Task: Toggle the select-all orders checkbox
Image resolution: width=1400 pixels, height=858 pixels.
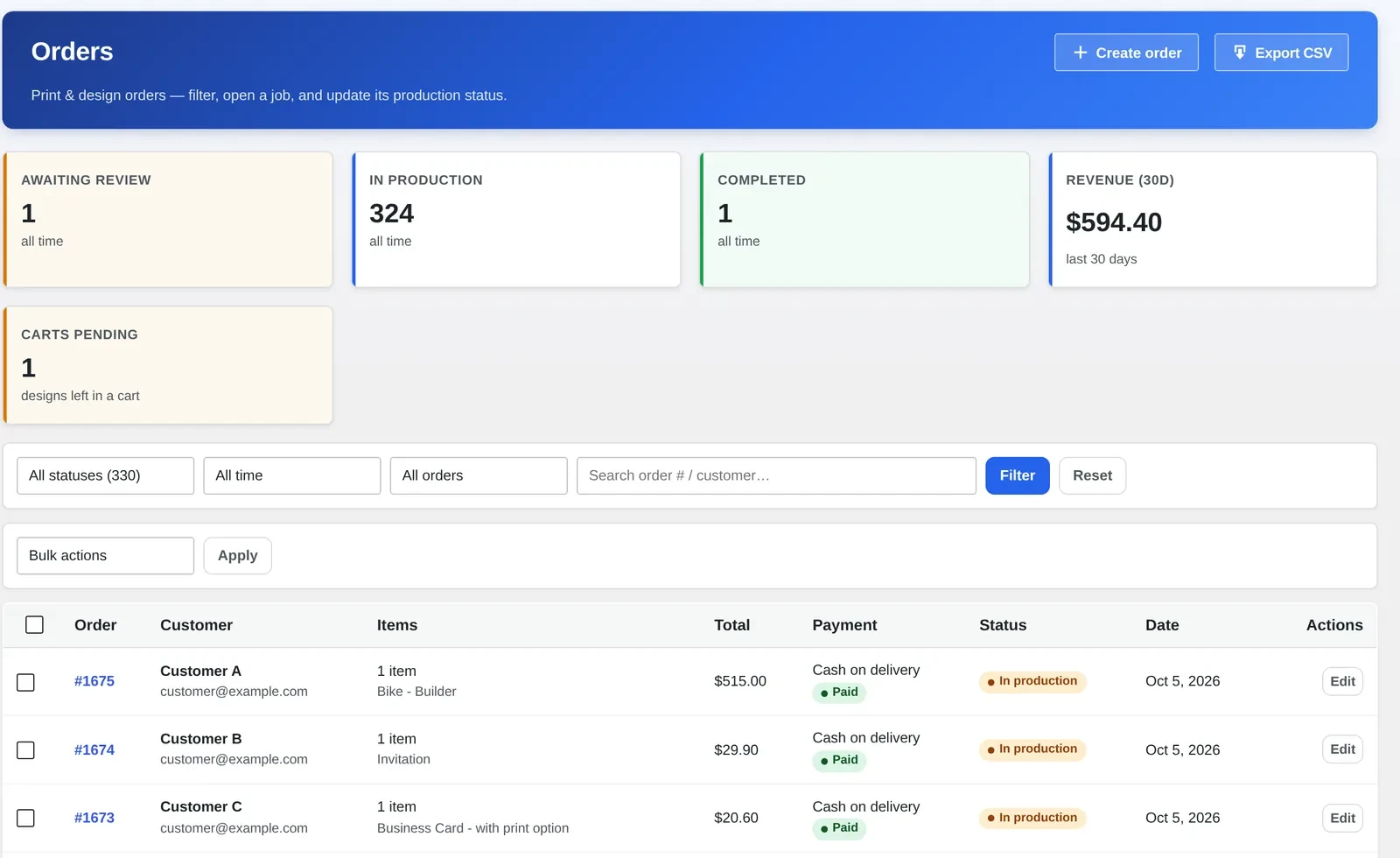Action: [34, 624]
